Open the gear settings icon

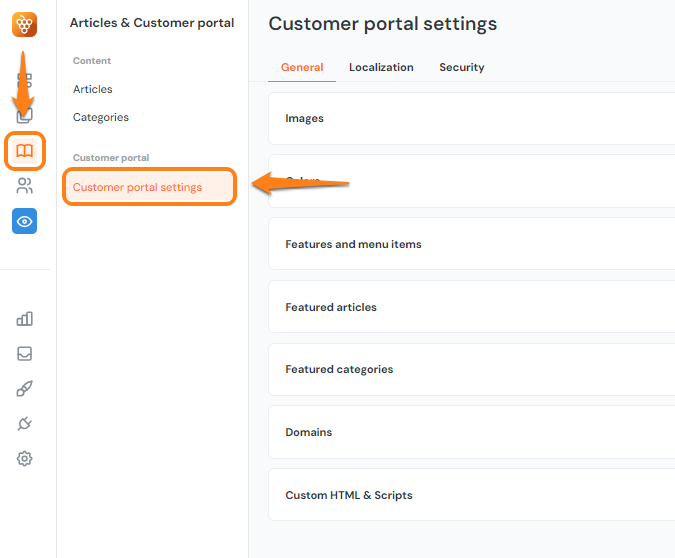25,459
